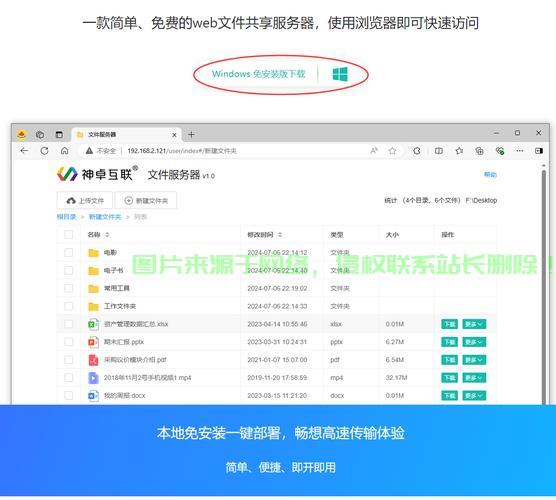The height and width of the screenshot is (500, 556).
Task: Open split screen icon in toolbar
Action: tap(439, 151)
